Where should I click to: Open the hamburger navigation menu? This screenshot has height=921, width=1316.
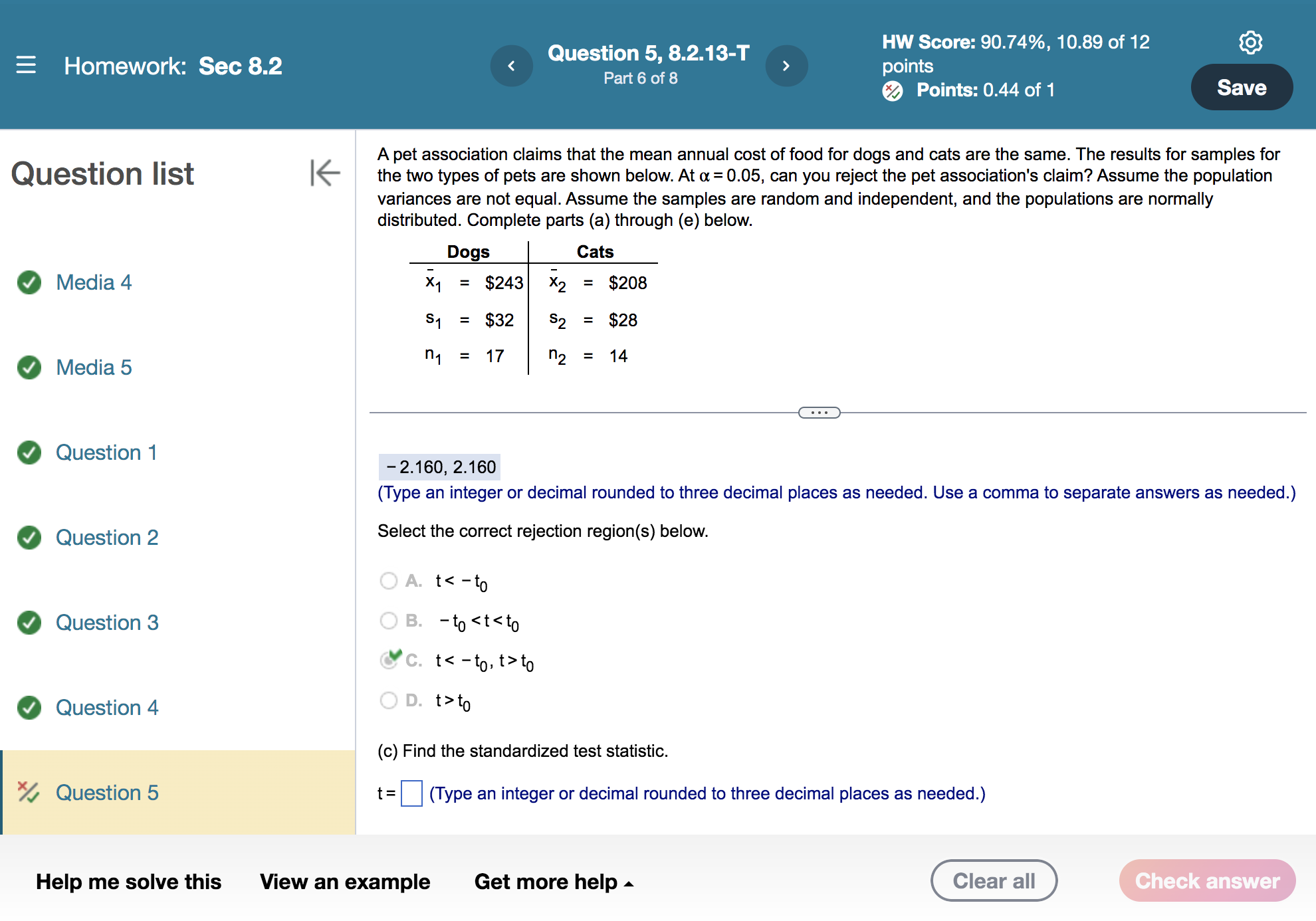tap(25, 66)
